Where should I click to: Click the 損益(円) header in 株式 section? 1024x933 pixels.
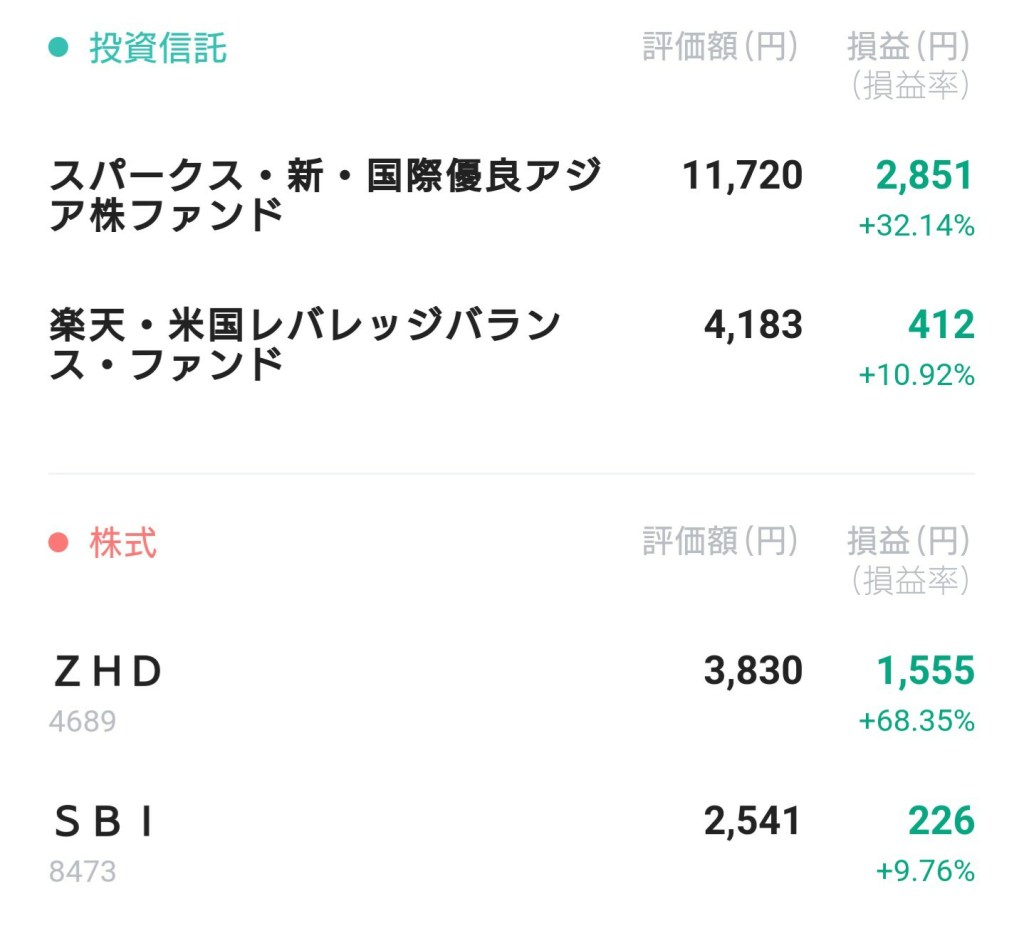[908, 543]
